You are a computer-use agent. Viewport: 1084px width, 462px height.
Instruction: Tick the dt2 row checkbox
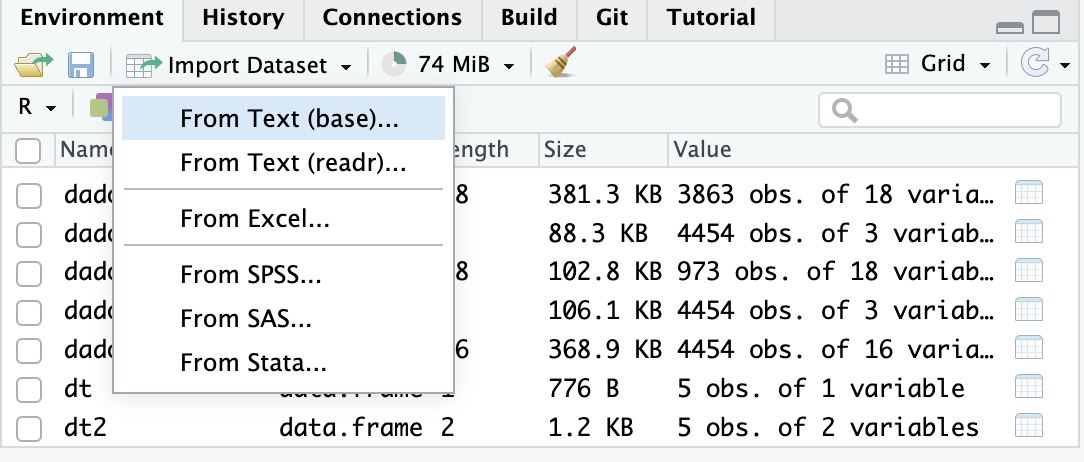point(29,429)
